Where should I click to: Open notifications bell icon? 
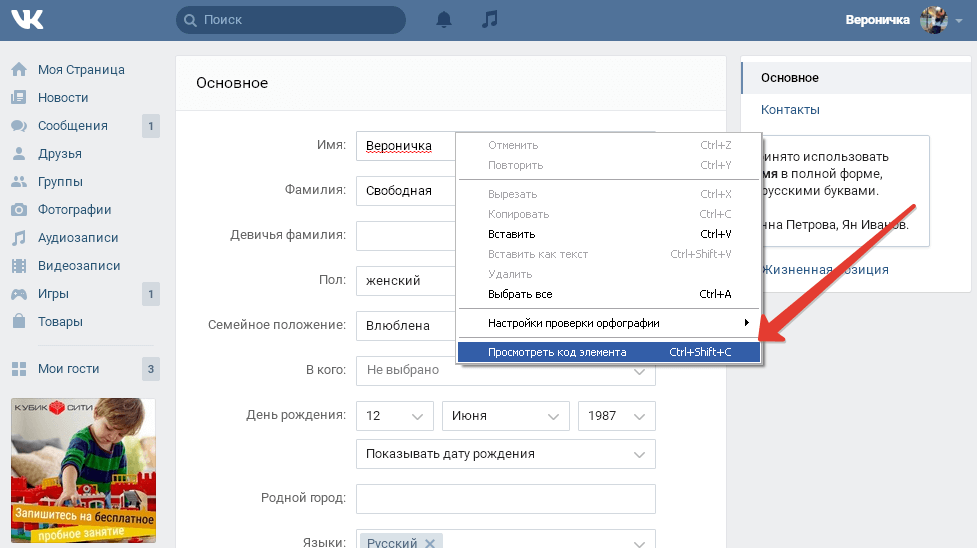(x=444, y=20)
